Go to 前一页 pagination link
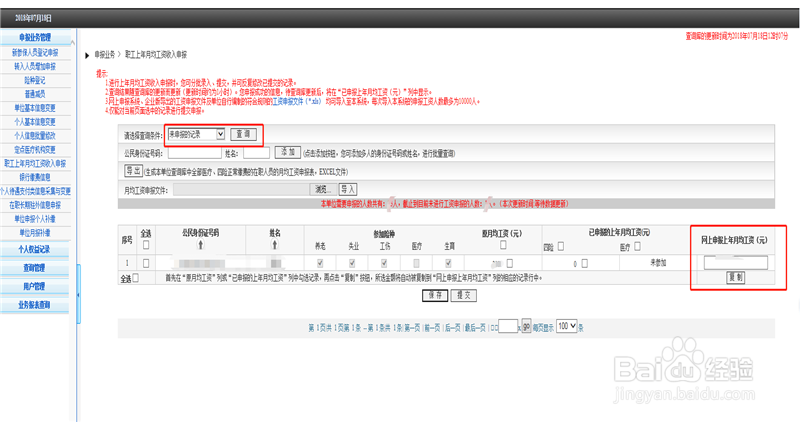800x422 pixels. pyautogui.click(x=432, y=328)
